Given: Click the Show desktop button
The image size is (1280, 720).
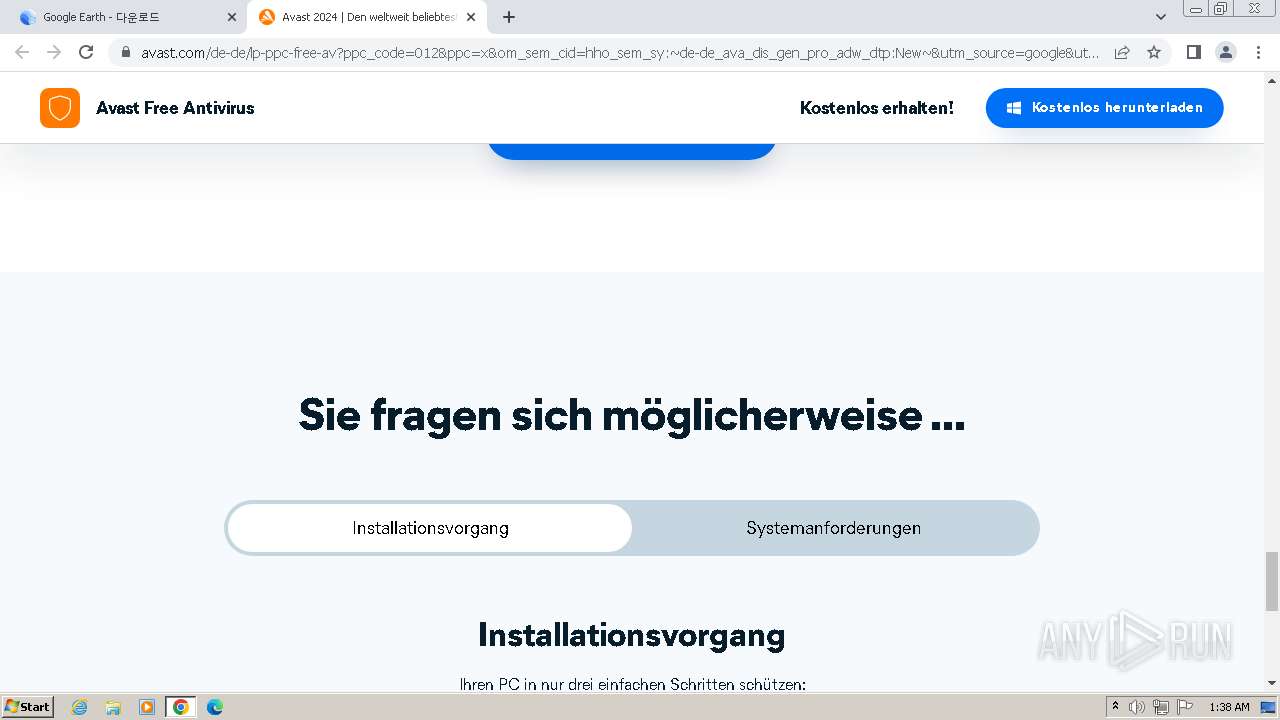Looking at the screenshot, I should coord(1270,707).
